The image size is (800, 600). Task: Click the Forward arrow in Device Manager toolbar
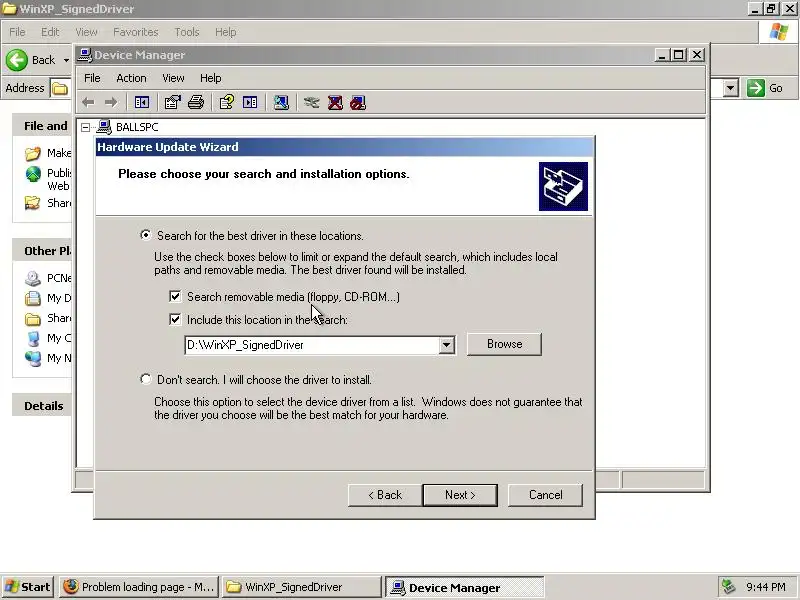(111, 103)
